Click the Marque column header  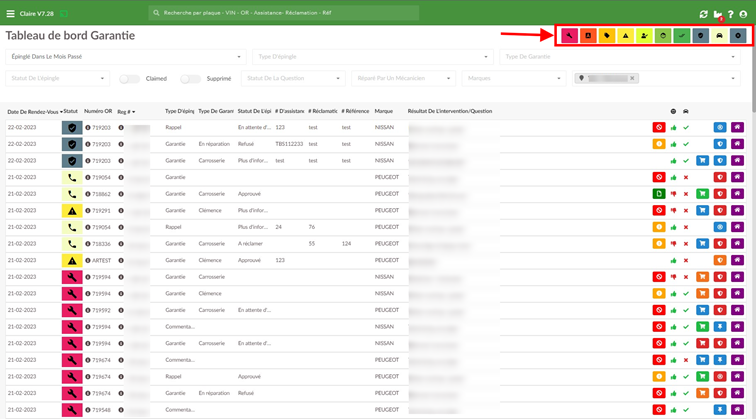[x=384, y=111]
